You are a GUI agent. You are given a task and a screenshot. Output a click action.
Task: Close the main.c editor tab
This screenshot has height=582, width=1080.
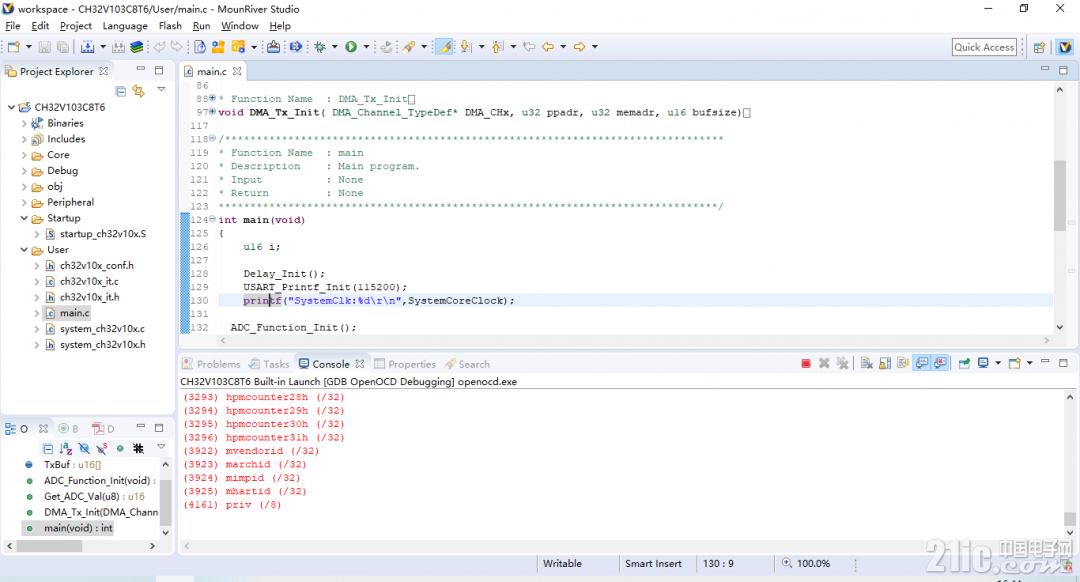[x=237, y=71]
